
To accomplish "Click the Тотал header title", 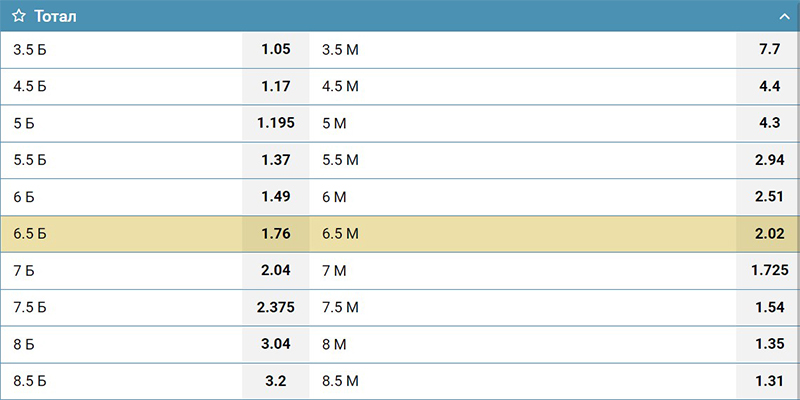I will tap(56, 16).
